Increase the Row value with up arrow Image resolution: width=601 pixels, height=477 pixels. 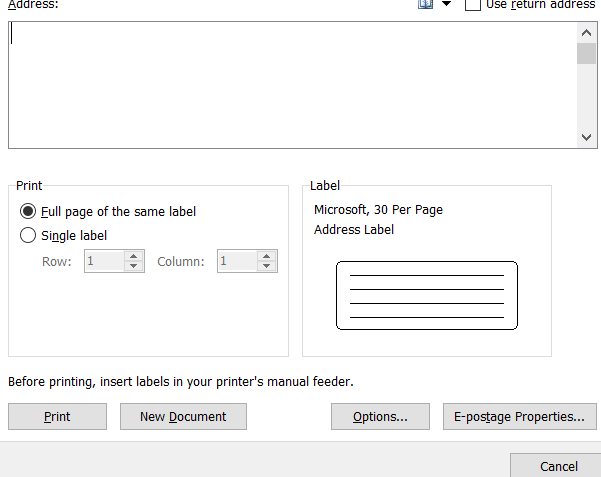(134, 256)
